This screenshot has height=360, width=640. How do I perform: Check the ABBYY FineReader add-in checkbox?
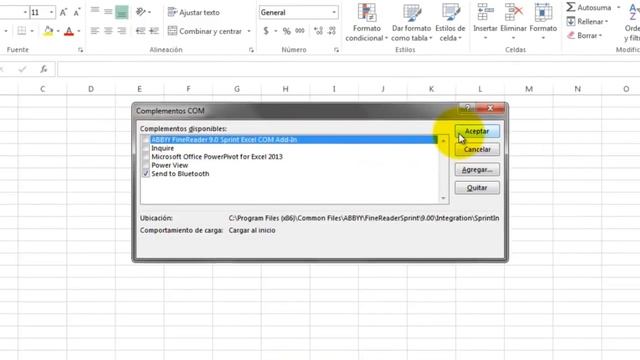146,140
